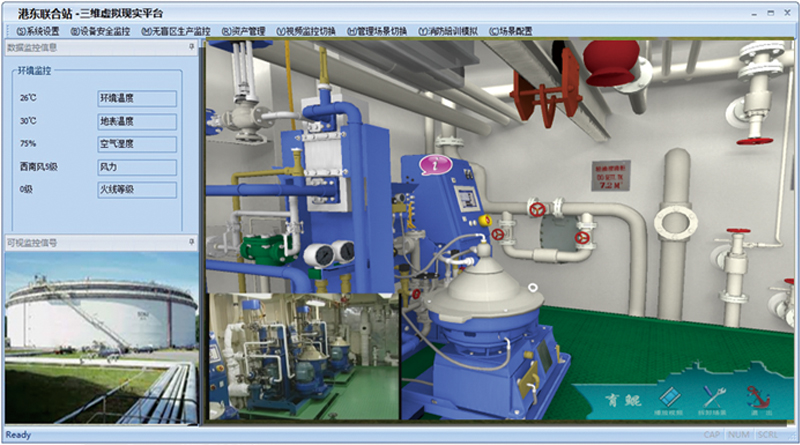Click the oil tank camera feed thumbnail

pyautogui.click(x=101, y=335)
